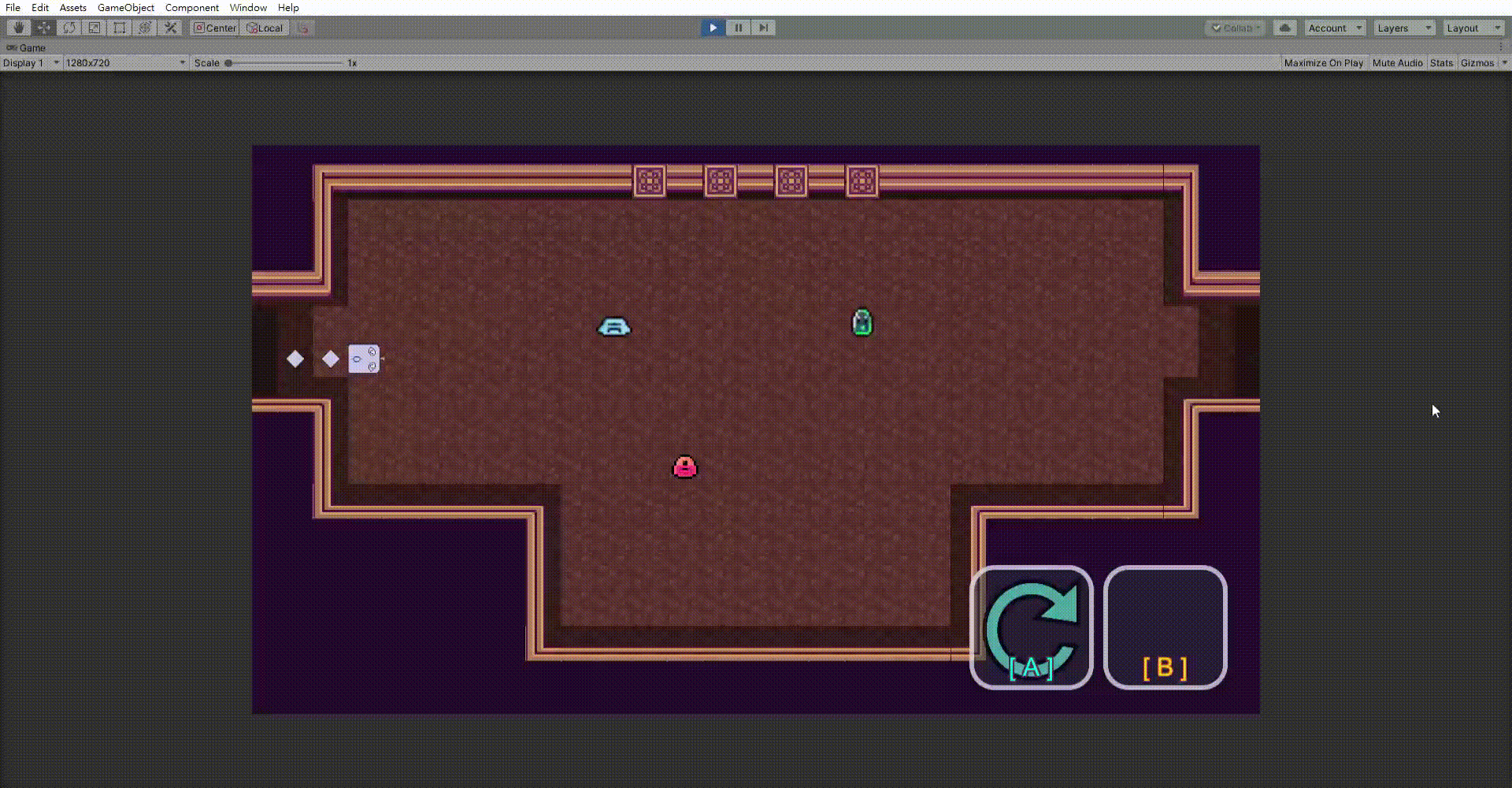Select the Rotate tool
This screenshot has height=788, width=1512.
(x=69, y=28)
